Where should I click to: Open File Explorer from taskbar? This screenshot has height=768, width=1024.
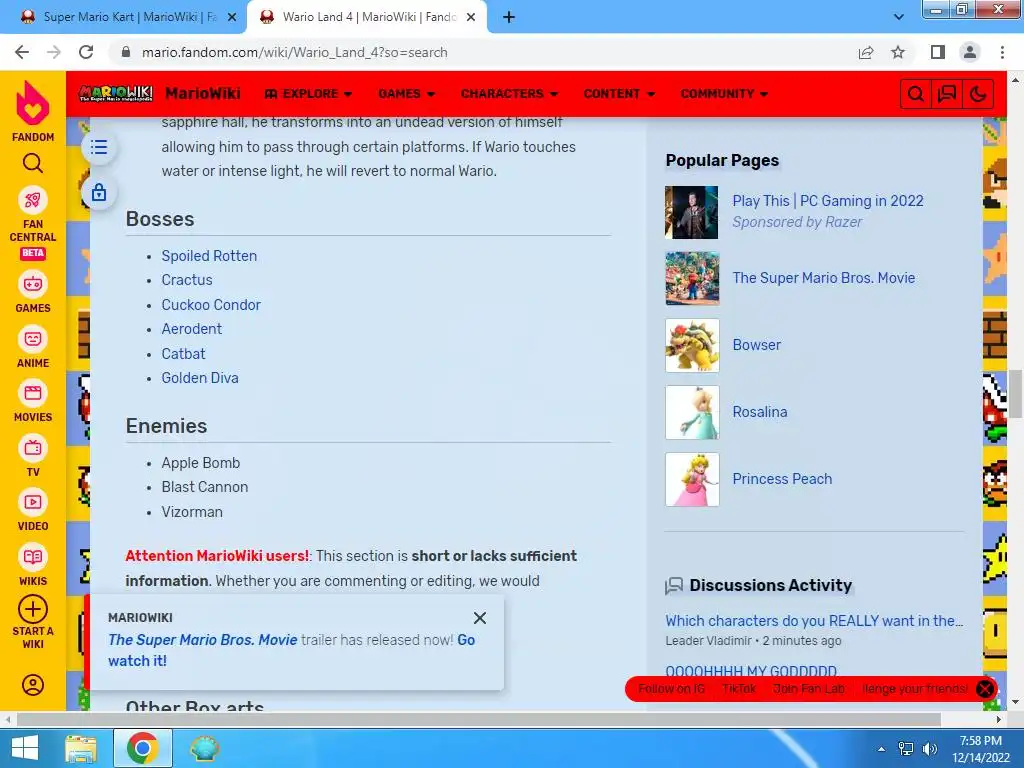tap(81, 748)
